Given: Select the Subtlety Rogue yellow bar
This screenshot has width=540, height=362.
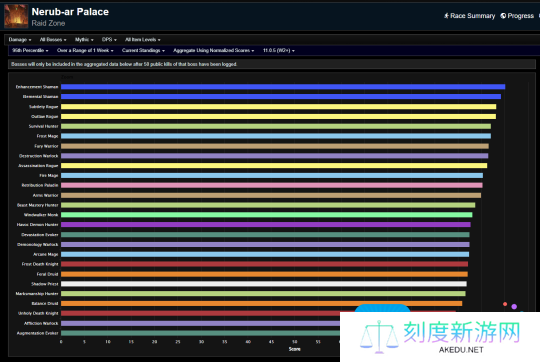Looking at the screenshot, I should tap(279, 107).
